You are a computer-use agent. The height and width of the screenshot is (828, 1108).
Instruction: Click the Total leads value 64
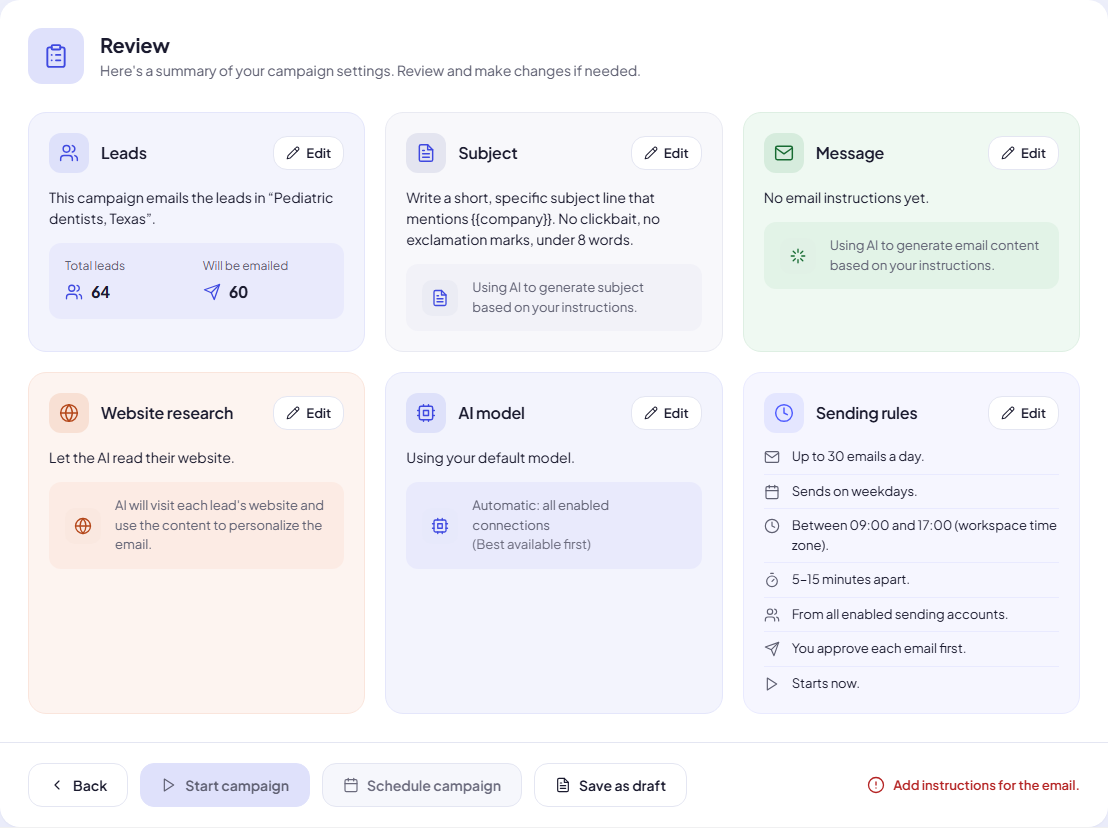pyautogui.click(x=100, y=292)
